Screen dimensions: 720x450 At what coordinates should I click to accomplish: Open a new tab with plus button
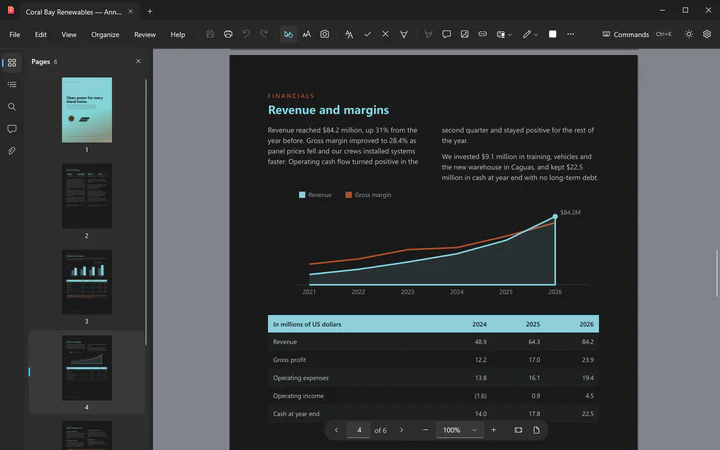[x=150, y=11]
